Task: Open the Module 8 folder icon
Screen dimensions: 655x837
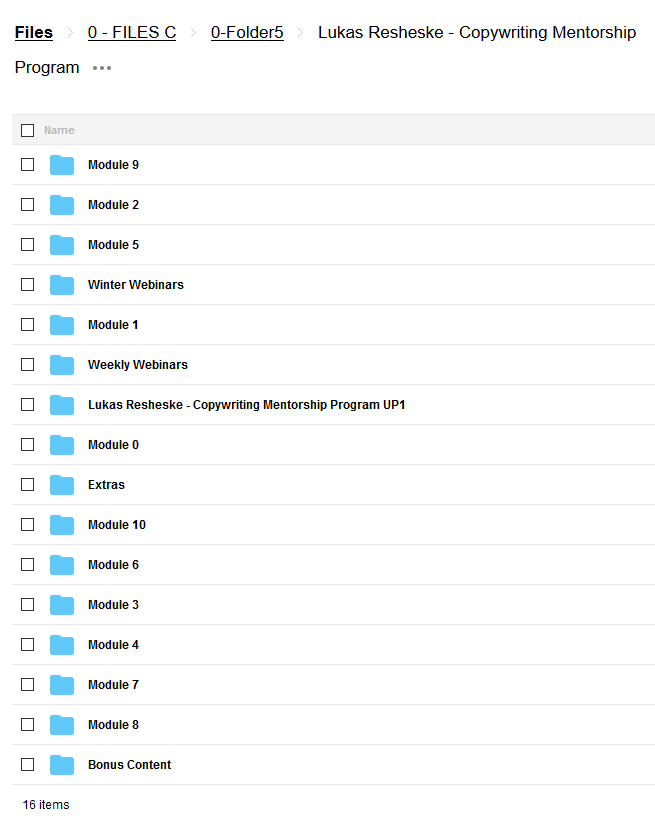Action: point(62,725)
